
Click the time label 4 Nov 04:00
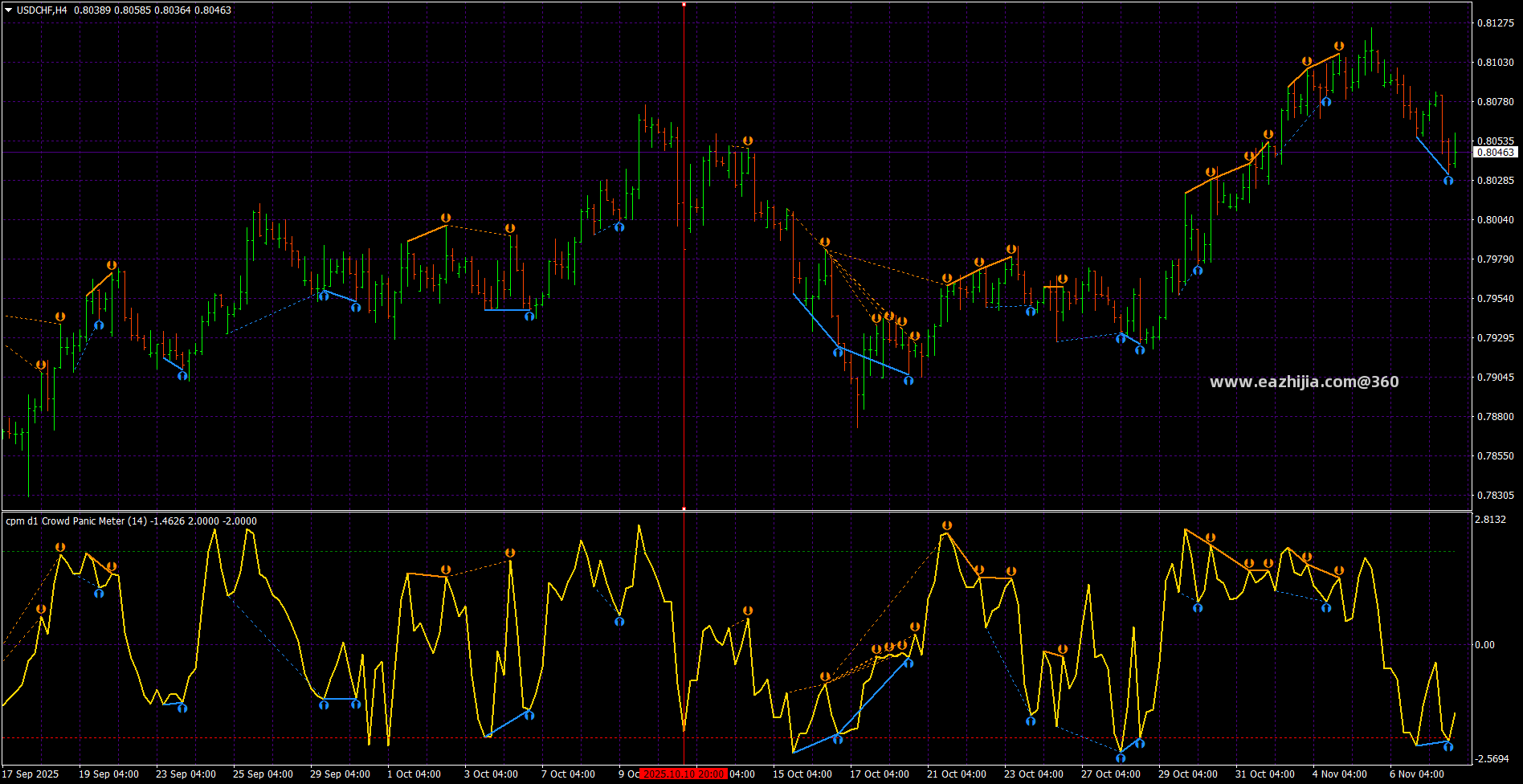click(x=1340, y=774)
